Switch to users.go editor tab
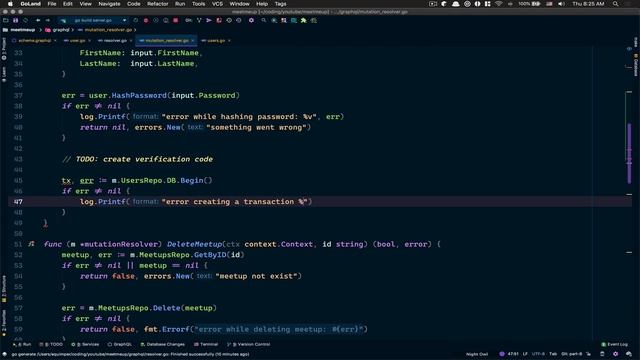 (216, 40)
